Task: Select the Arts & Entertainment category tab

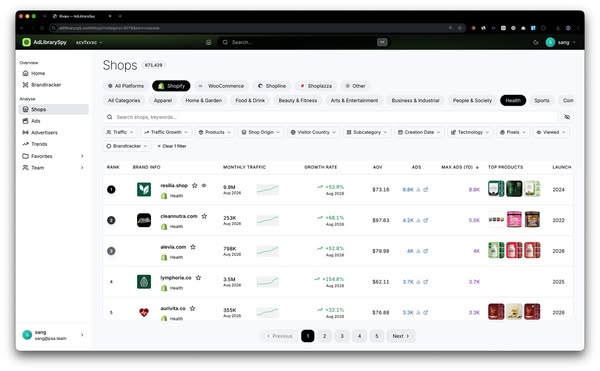Action: 354,100
